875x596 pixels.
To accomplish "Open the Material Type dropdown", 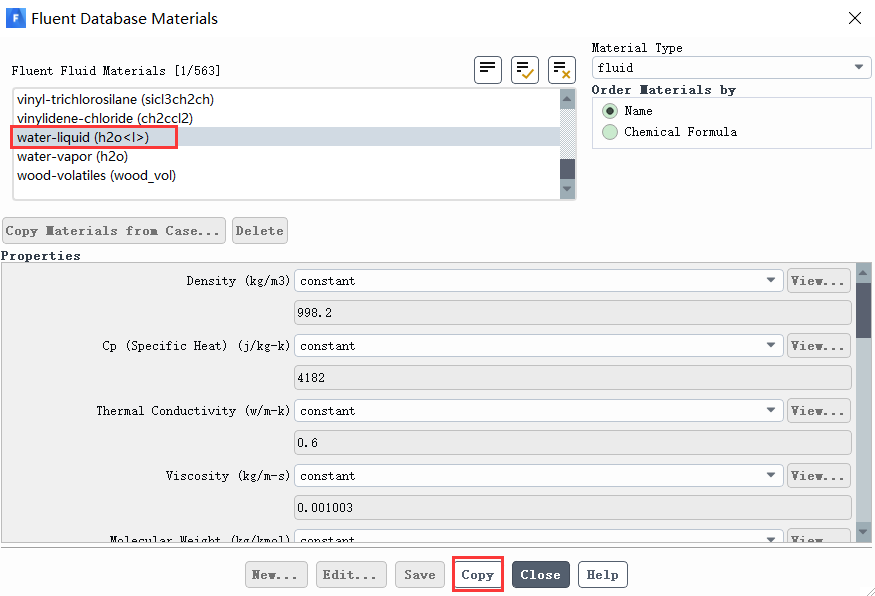I will click(731, 68).
